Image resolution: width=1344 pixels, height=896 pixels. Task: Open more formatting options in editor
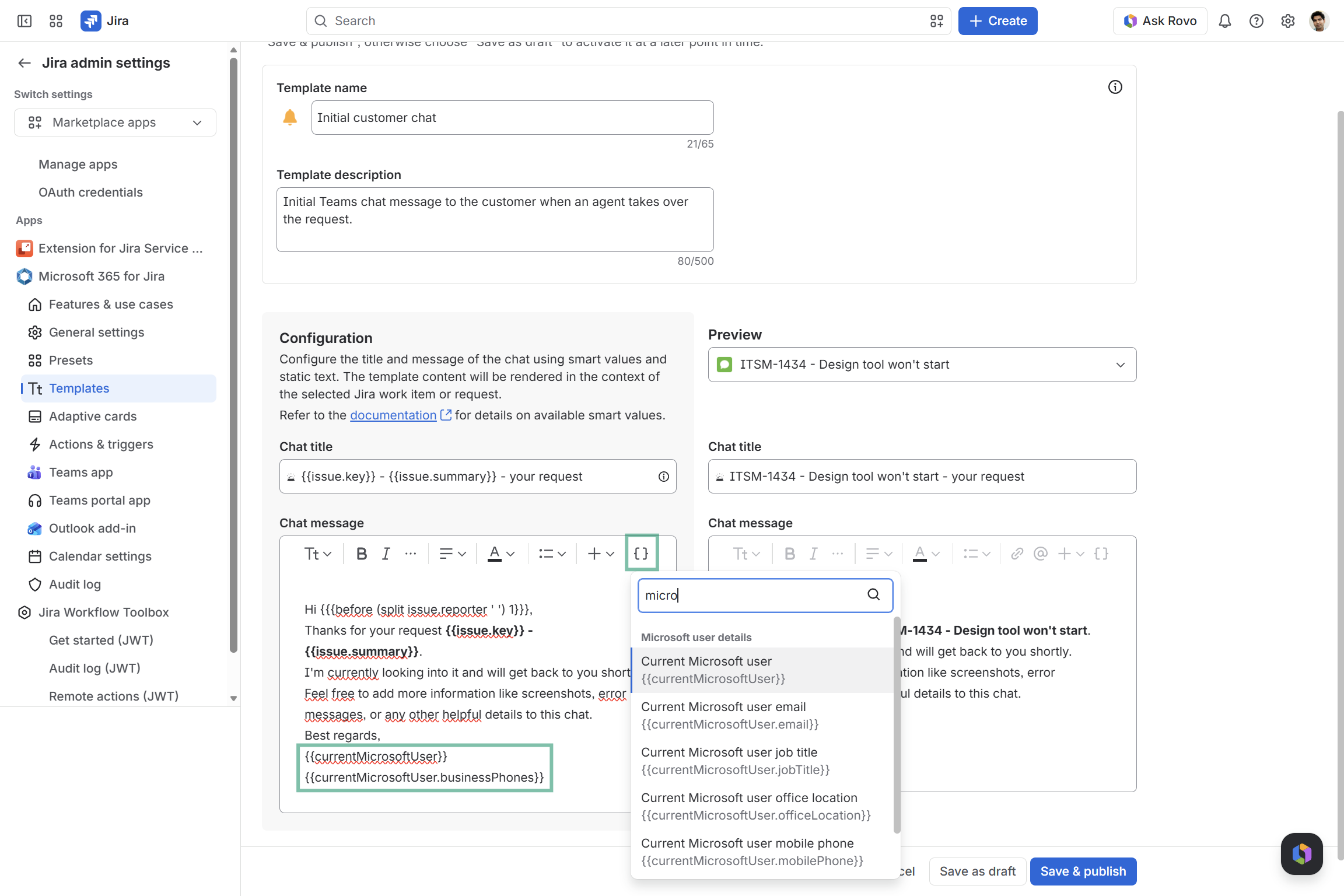pyautogui.click(x=411, y=554)
